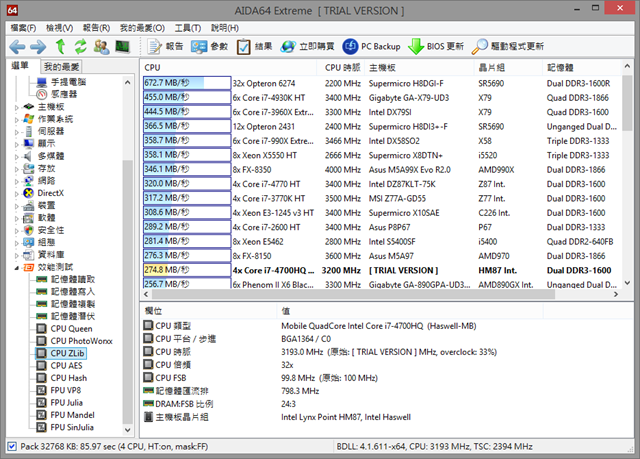640x459 pixels.
Task: Click the results list horizontal scrollbar
Action: coord(353,294)
